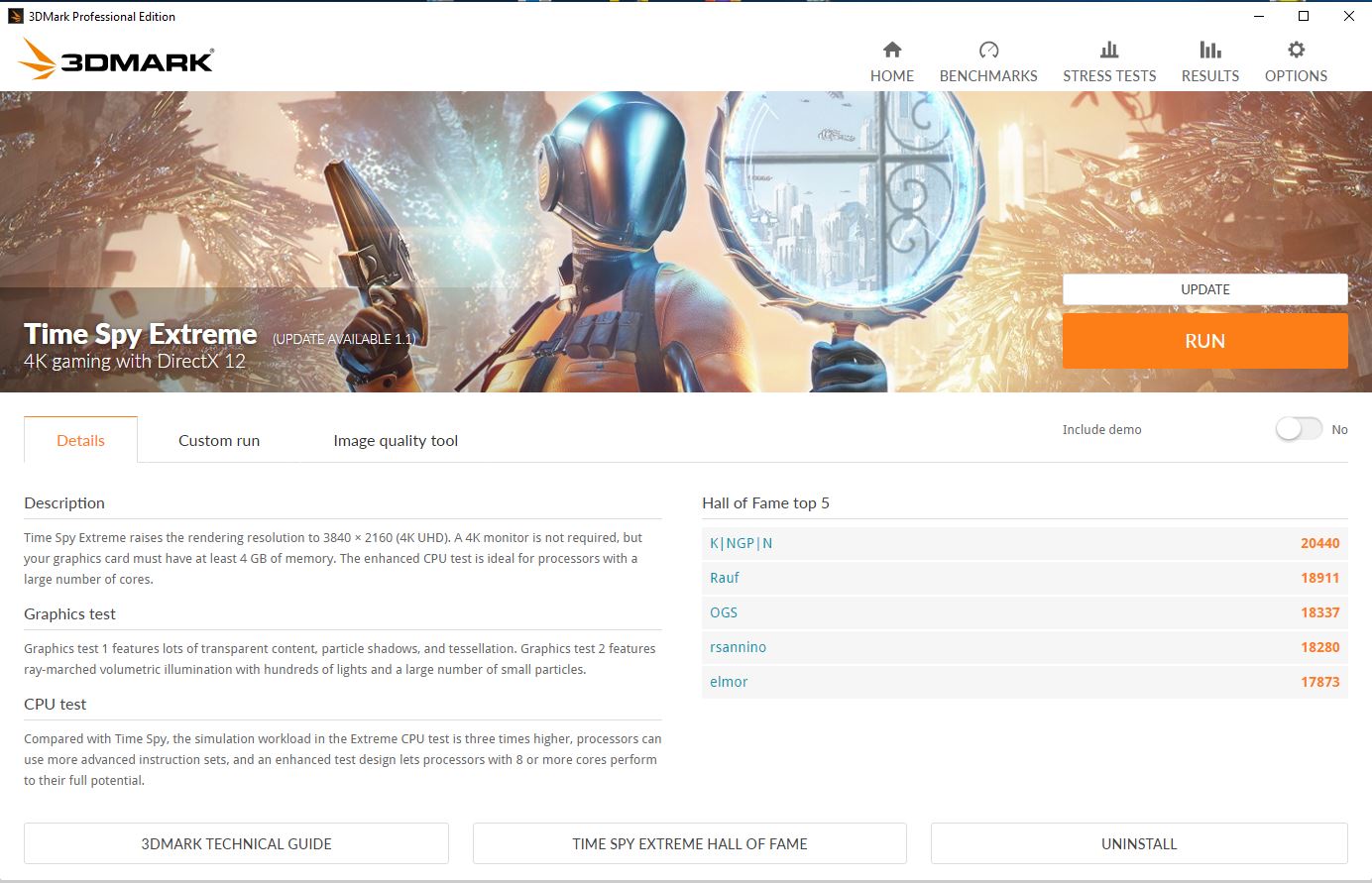Click UPDATE to install version 1.1
This screenshot has width=1372, height=883.
[1204, 288]
